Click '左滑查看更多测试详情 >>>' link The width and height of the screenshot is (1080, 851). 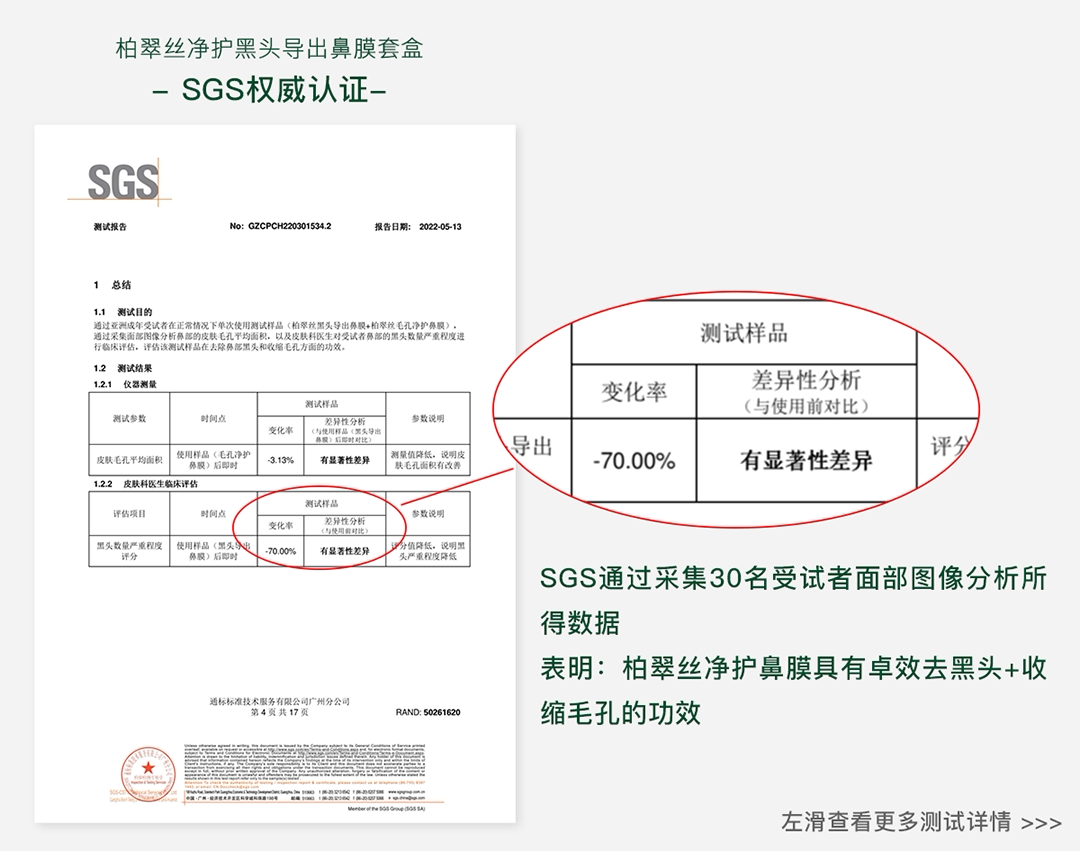pos(921,822)
